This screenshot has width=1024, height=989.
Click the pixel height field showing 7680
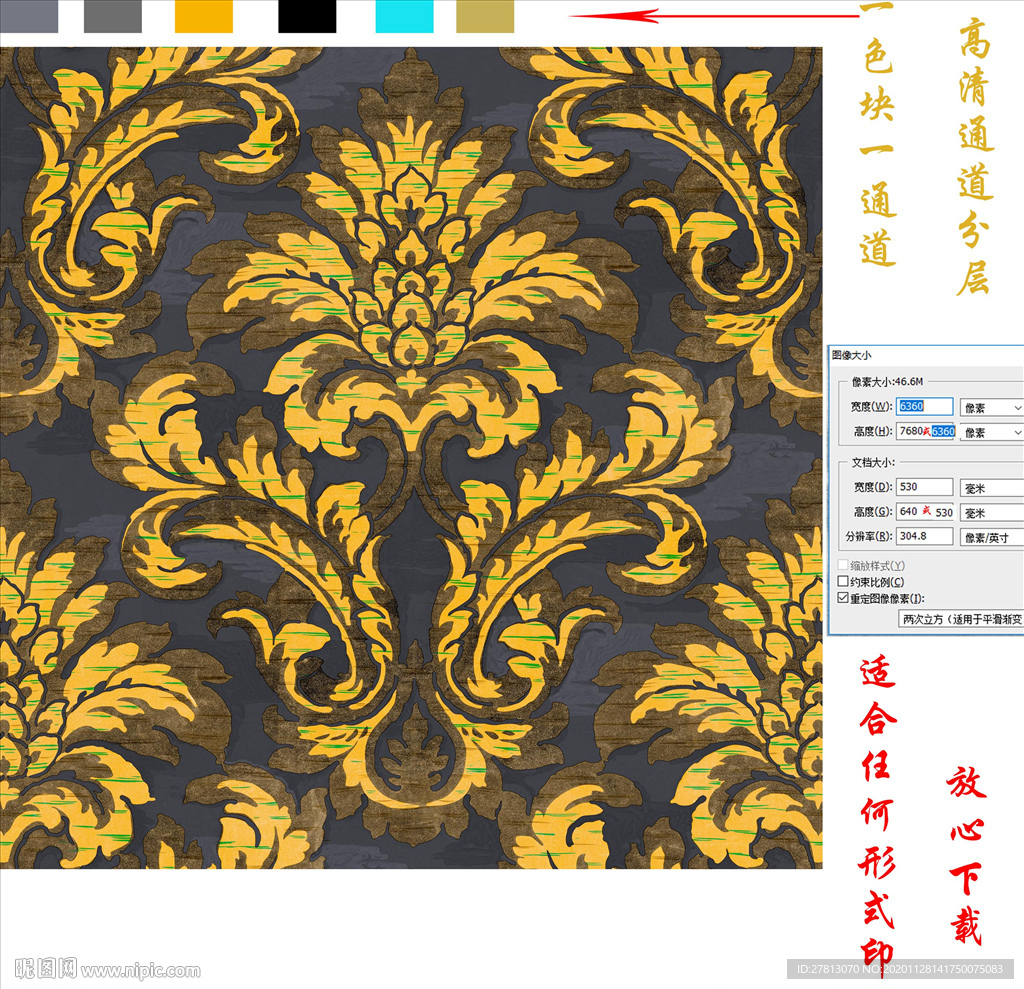(x=925, y=431)
